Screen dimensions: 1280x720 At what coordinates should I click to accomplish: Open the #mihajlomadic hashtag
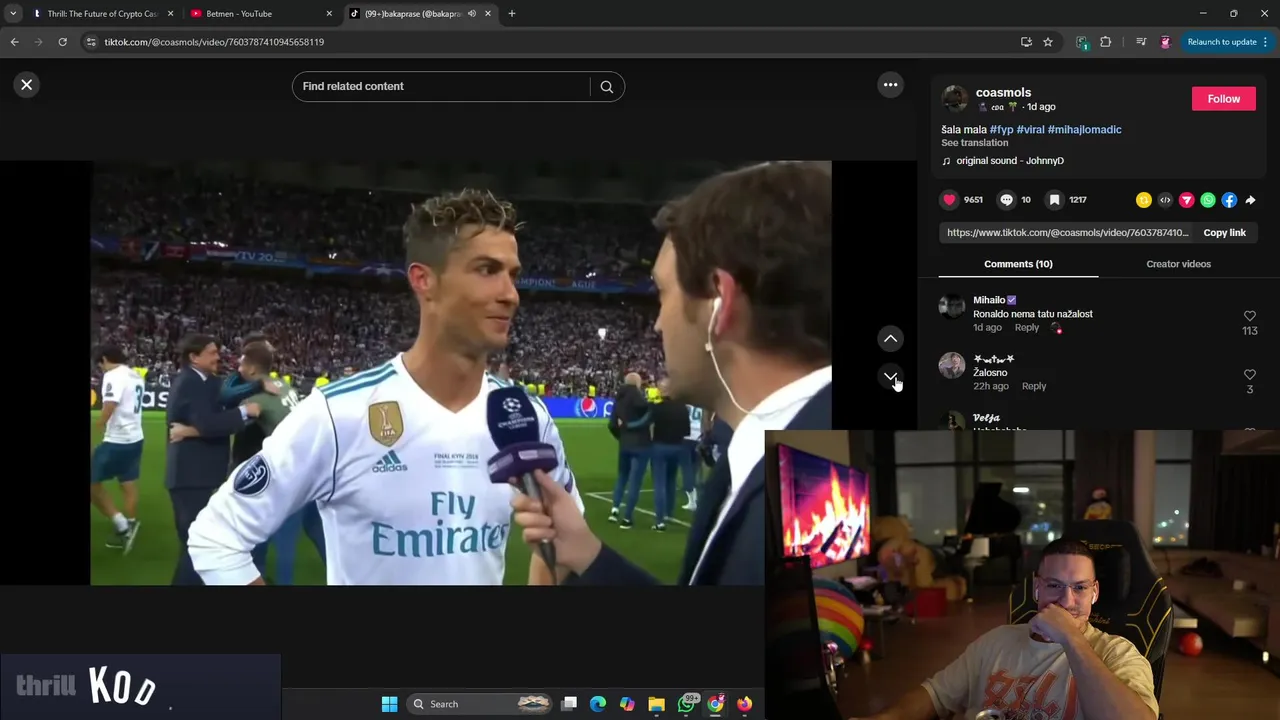(1084, 130)
